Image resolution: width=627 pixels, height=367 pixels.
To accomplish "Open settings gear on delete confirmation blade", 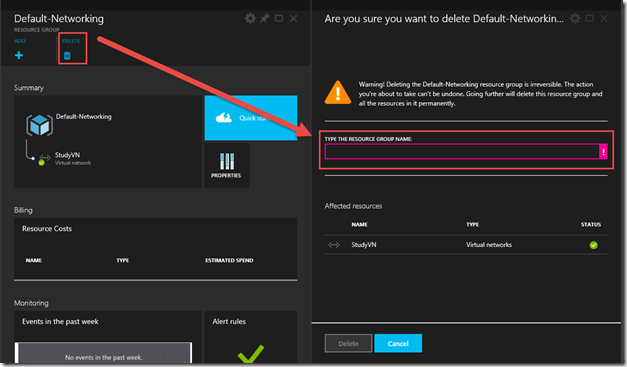I will 575,18.
